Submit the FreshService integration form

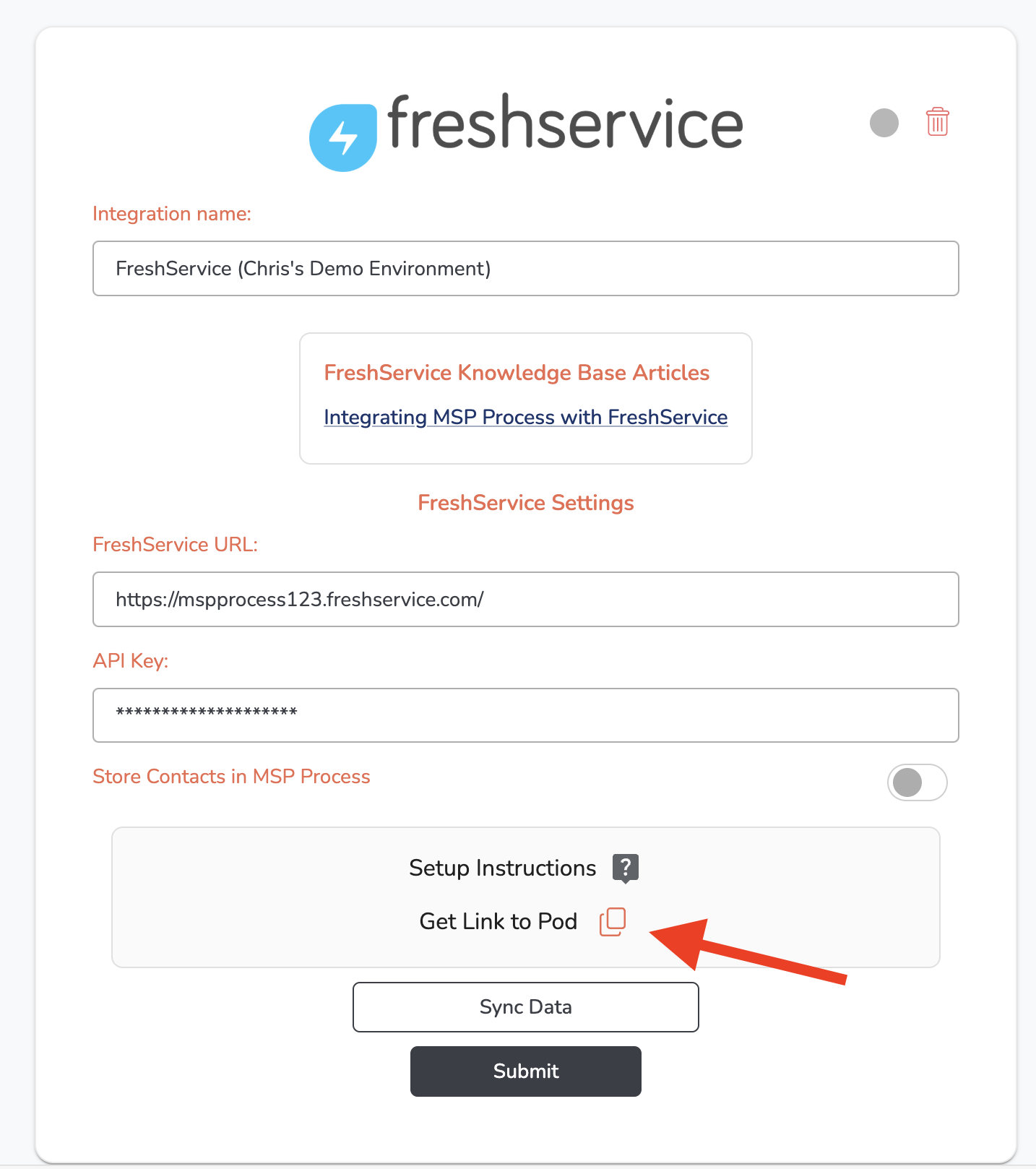click(x=525, y=1071)
